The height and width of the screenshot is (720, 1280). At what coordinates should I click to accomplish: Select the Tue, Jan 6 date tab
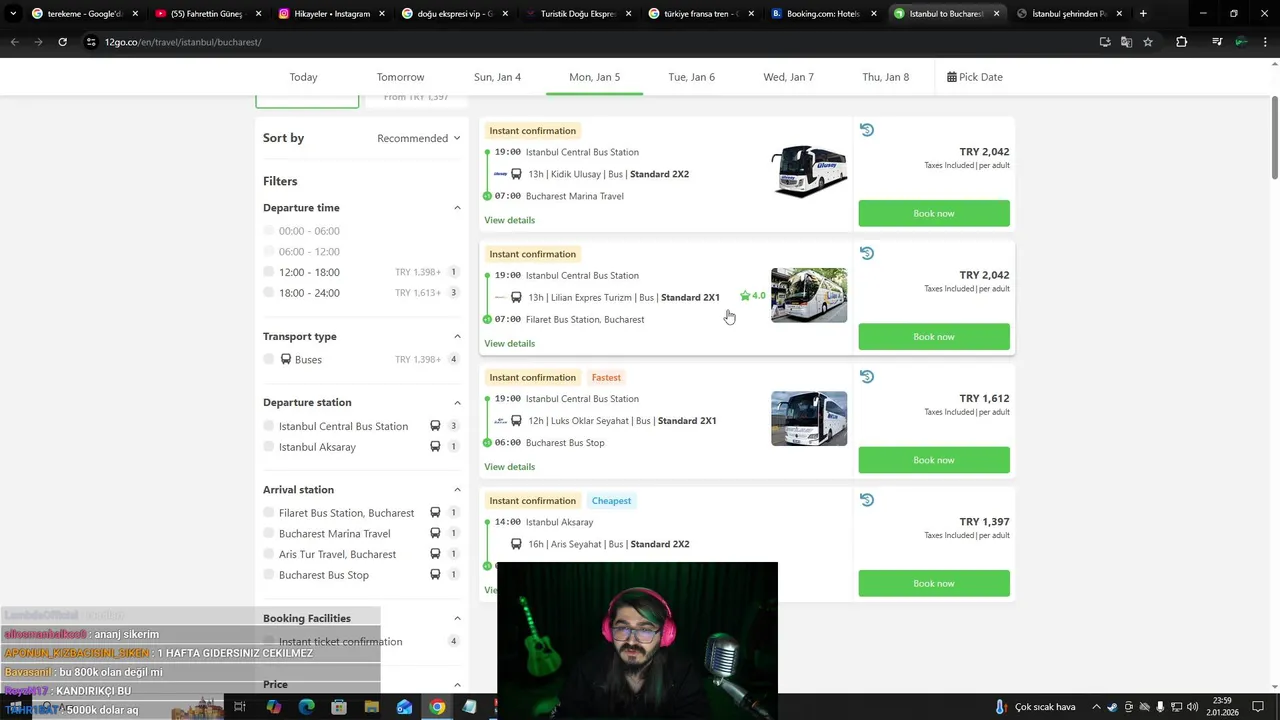coord(691,77)
